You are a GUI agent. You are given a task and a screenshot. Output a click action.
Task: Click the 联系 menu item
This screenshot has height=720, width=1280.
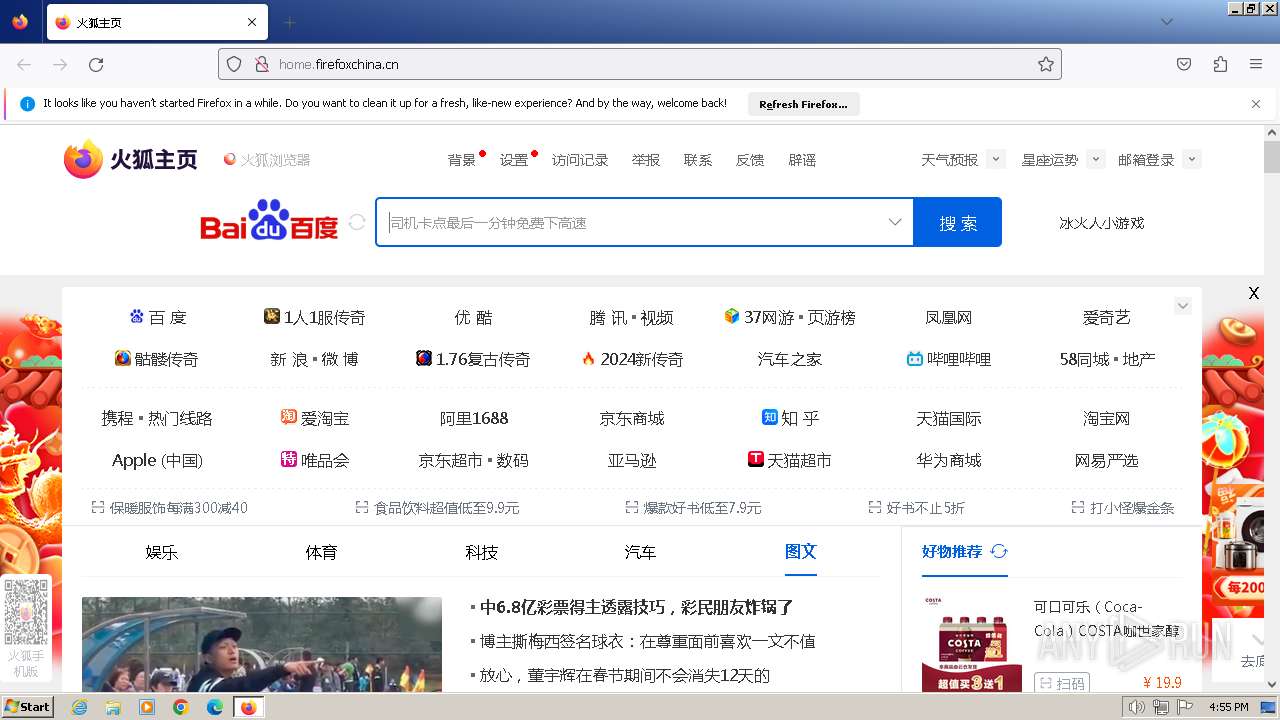pyautogui.click(x=698, y=160)
